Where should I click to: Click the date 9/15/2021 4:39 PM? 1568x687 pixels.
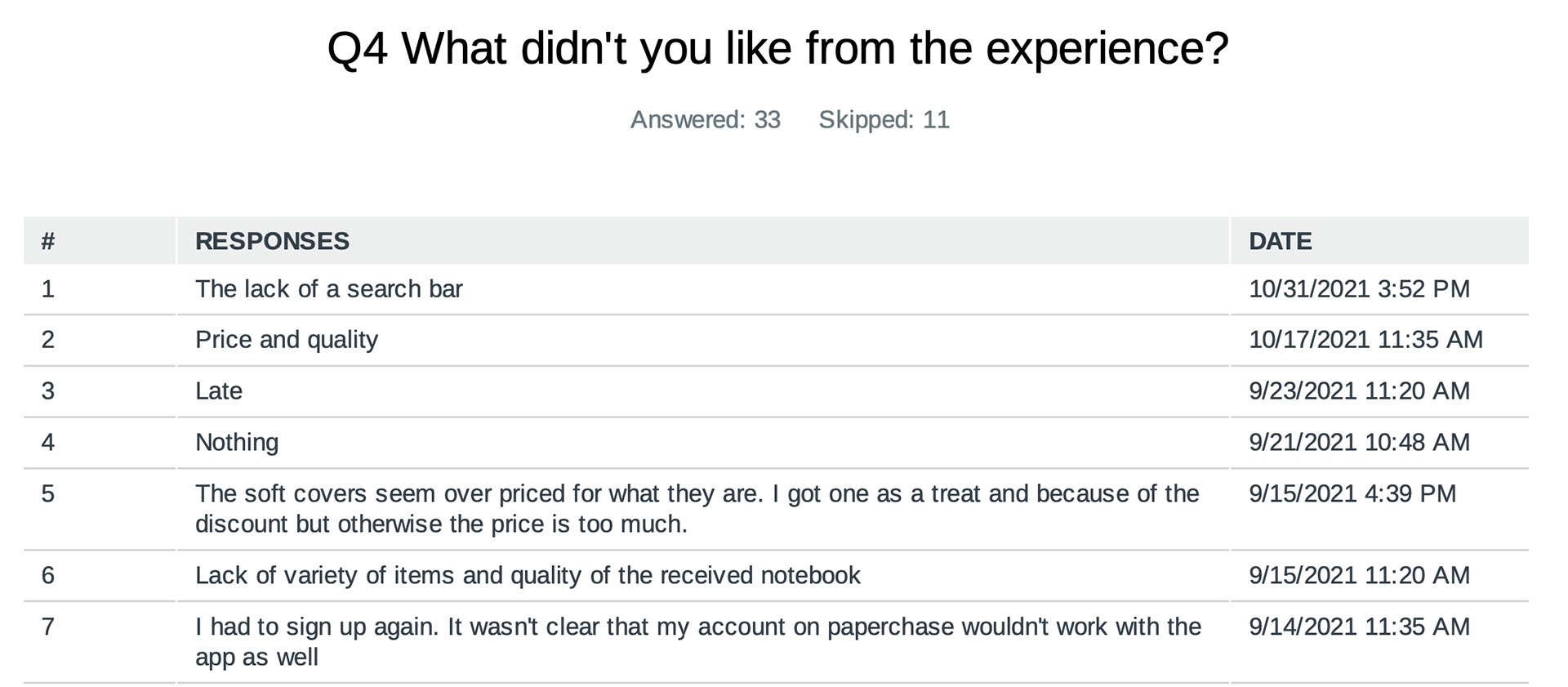[x=1352, y=494]
